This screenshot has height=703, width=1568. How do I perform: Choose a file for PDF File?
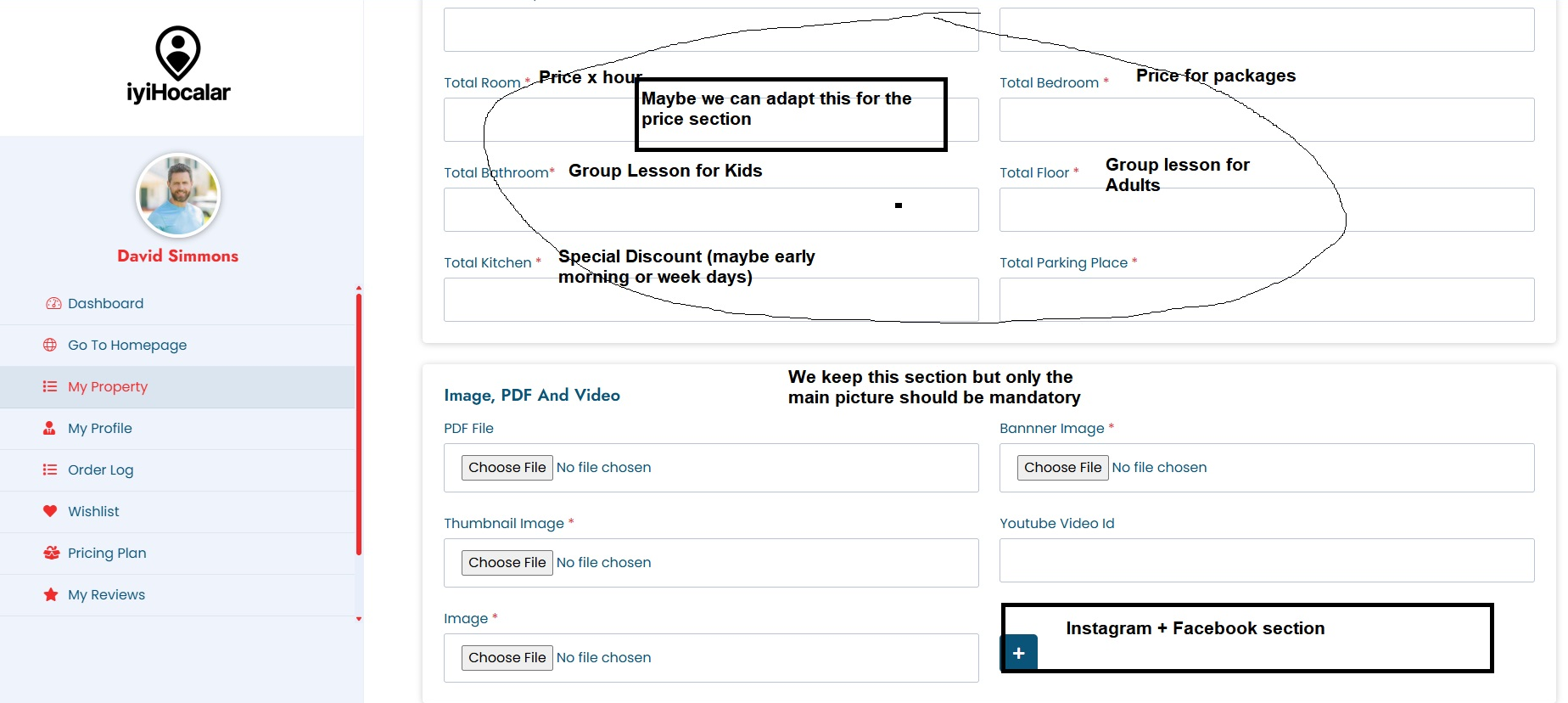point(507,468)
